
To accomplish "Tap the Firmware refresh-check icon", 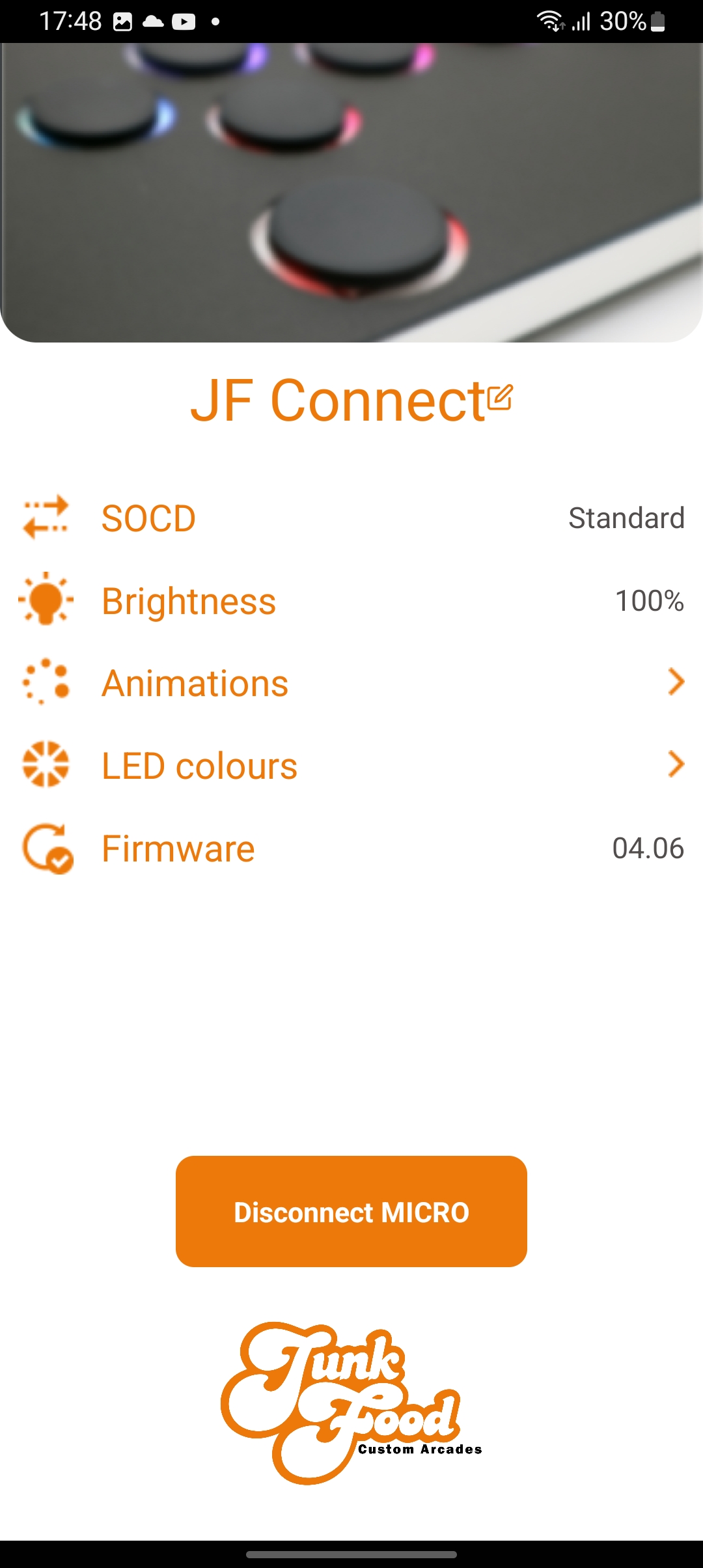I will pyautogui.click(x=48, y=848).
